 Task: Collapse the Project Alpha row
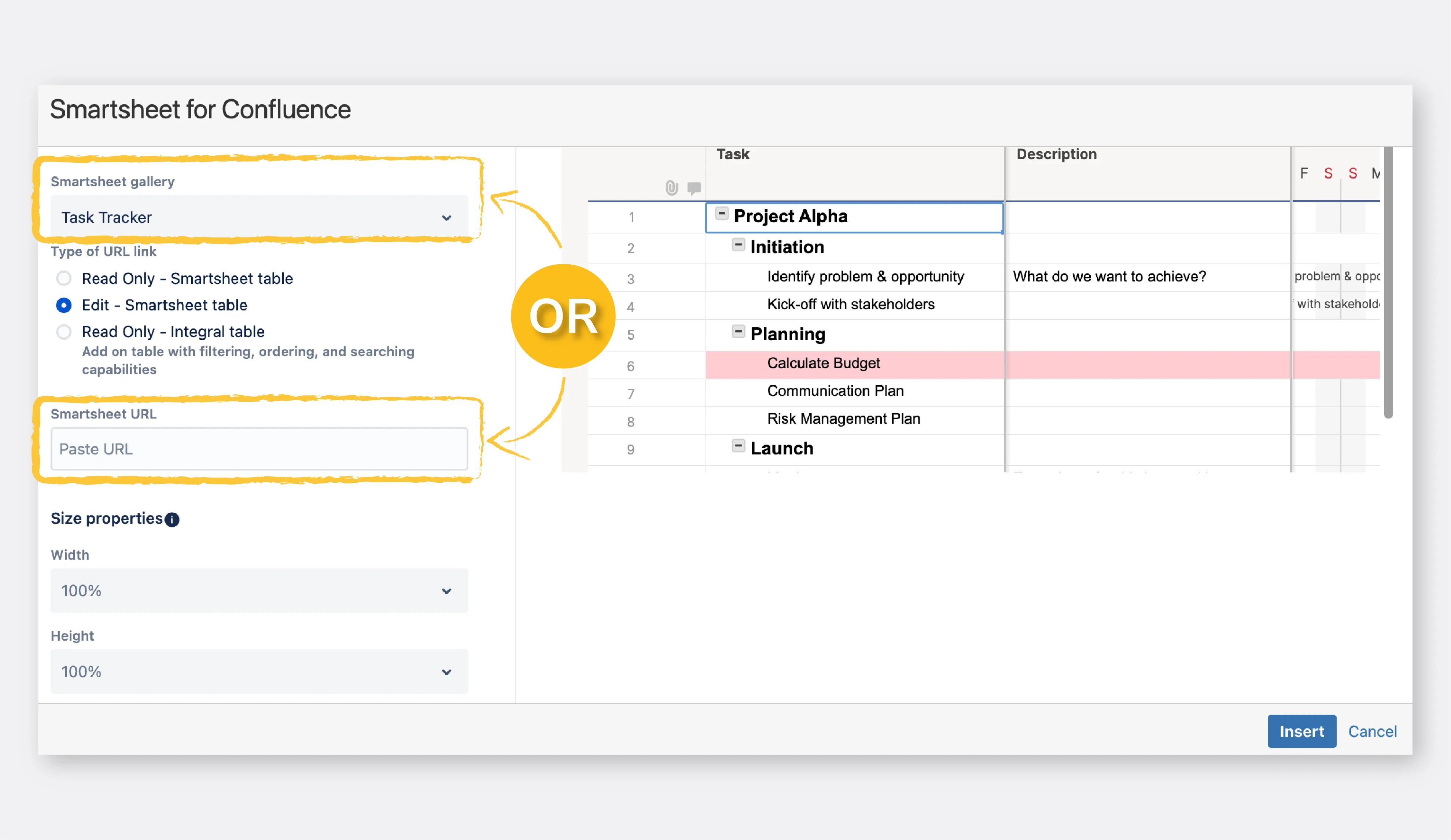coord(722,214)
